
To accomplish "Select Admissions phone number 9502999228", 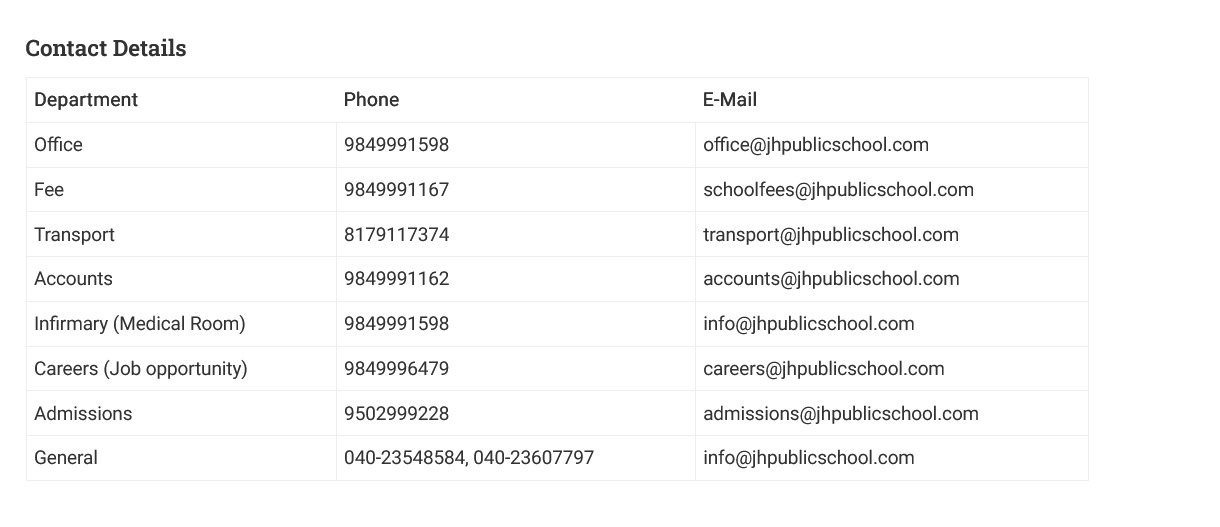I will click(x=396, y=414).
